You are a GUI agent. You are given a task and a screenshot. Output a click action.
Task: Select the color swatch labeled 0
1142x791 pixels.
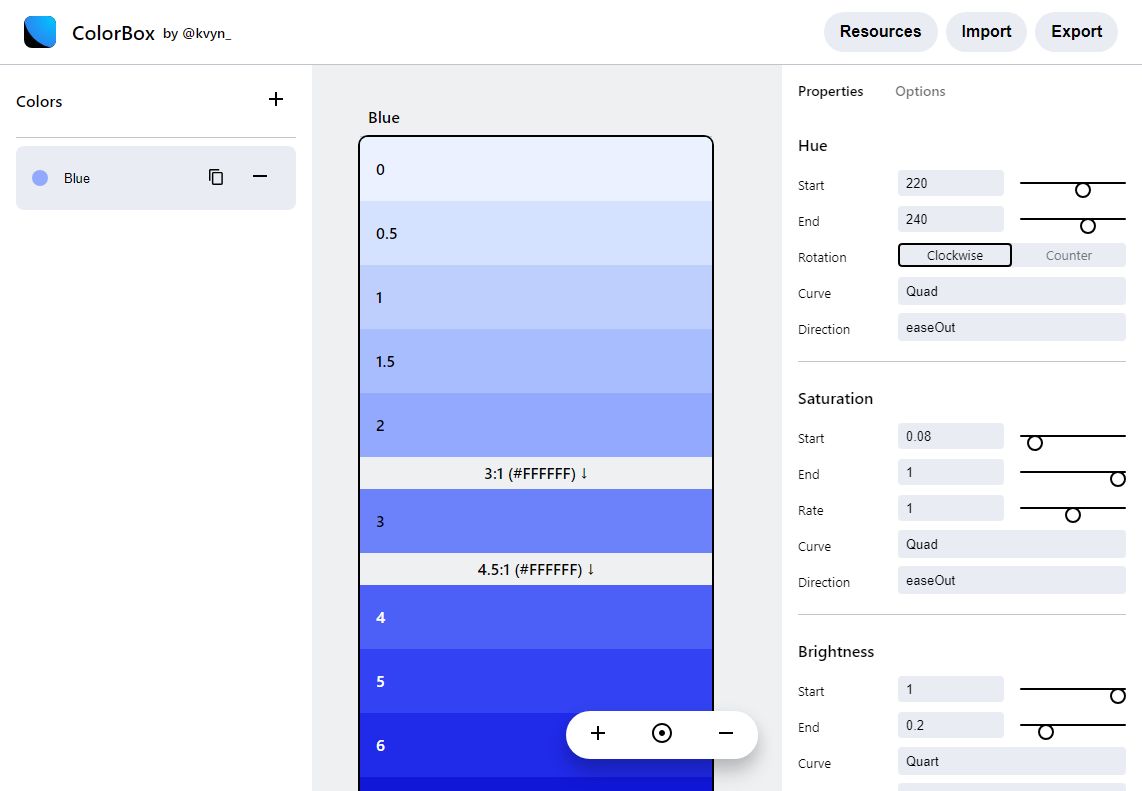click(x=536, y=169)
